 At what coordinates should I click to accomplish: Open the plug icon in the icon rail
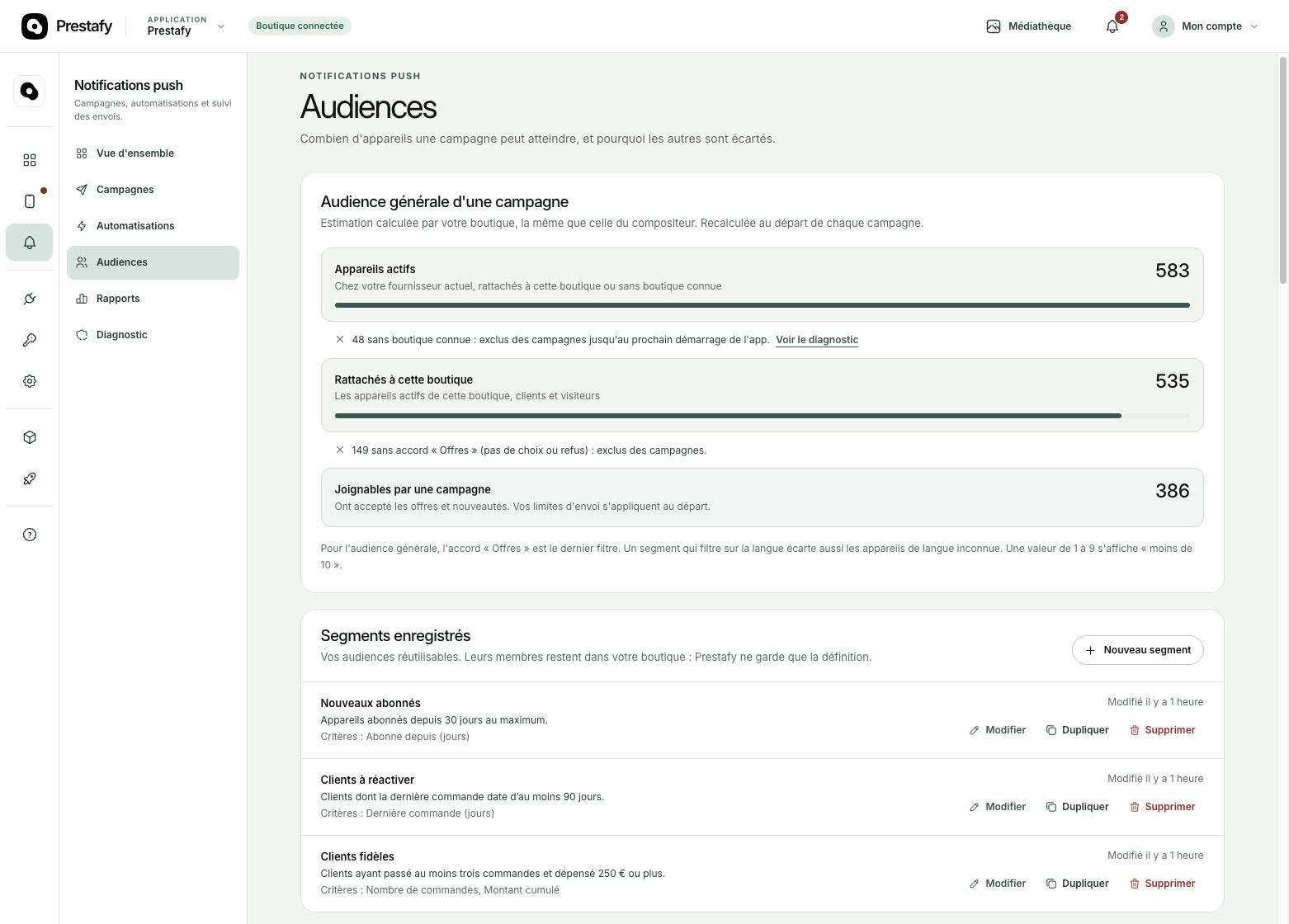pyautogui.click(x=30, y=299)
